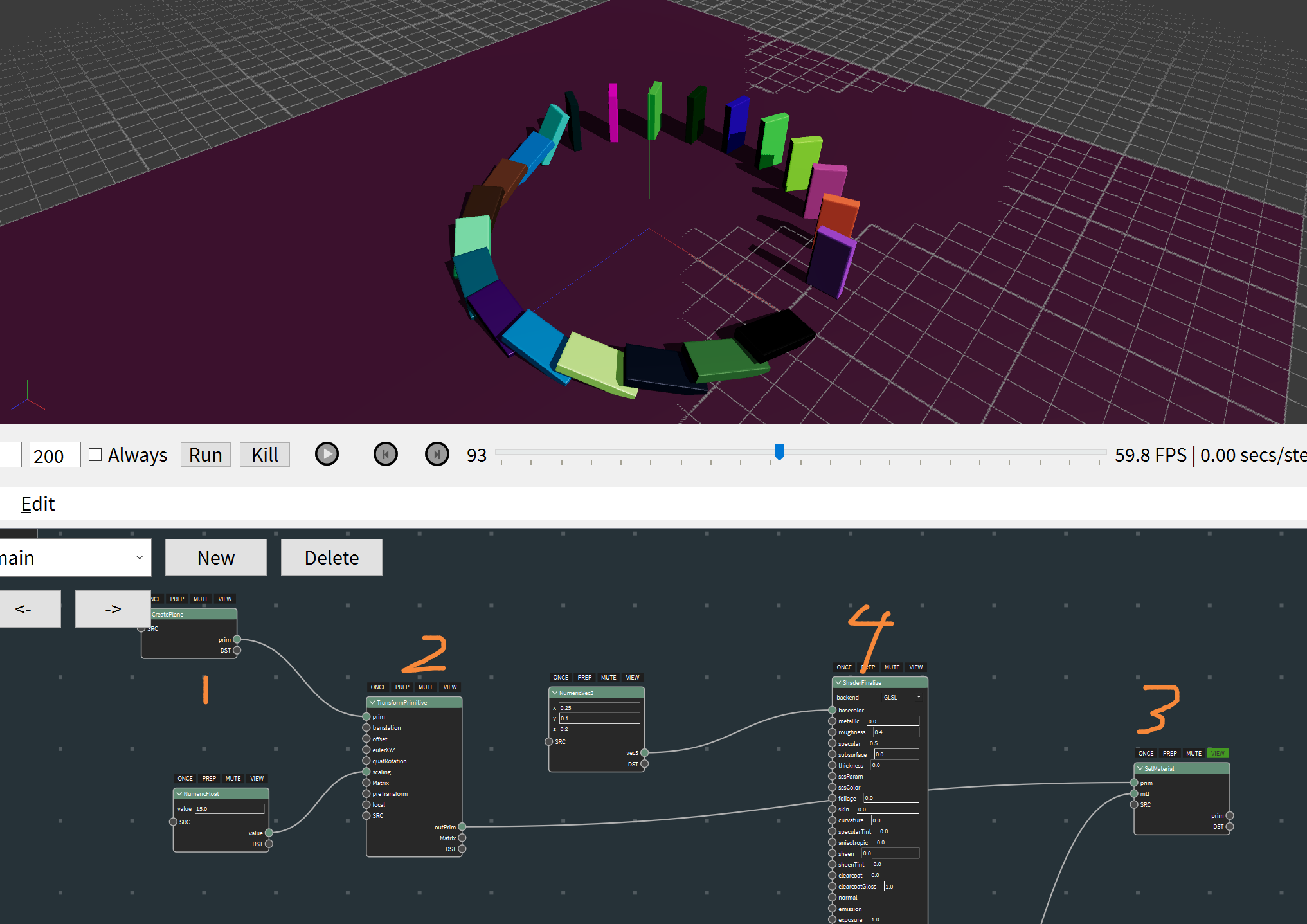The image size is (1307, 924).
Task: Collapse the ShaderFinalize node
Action: point(838,682)
